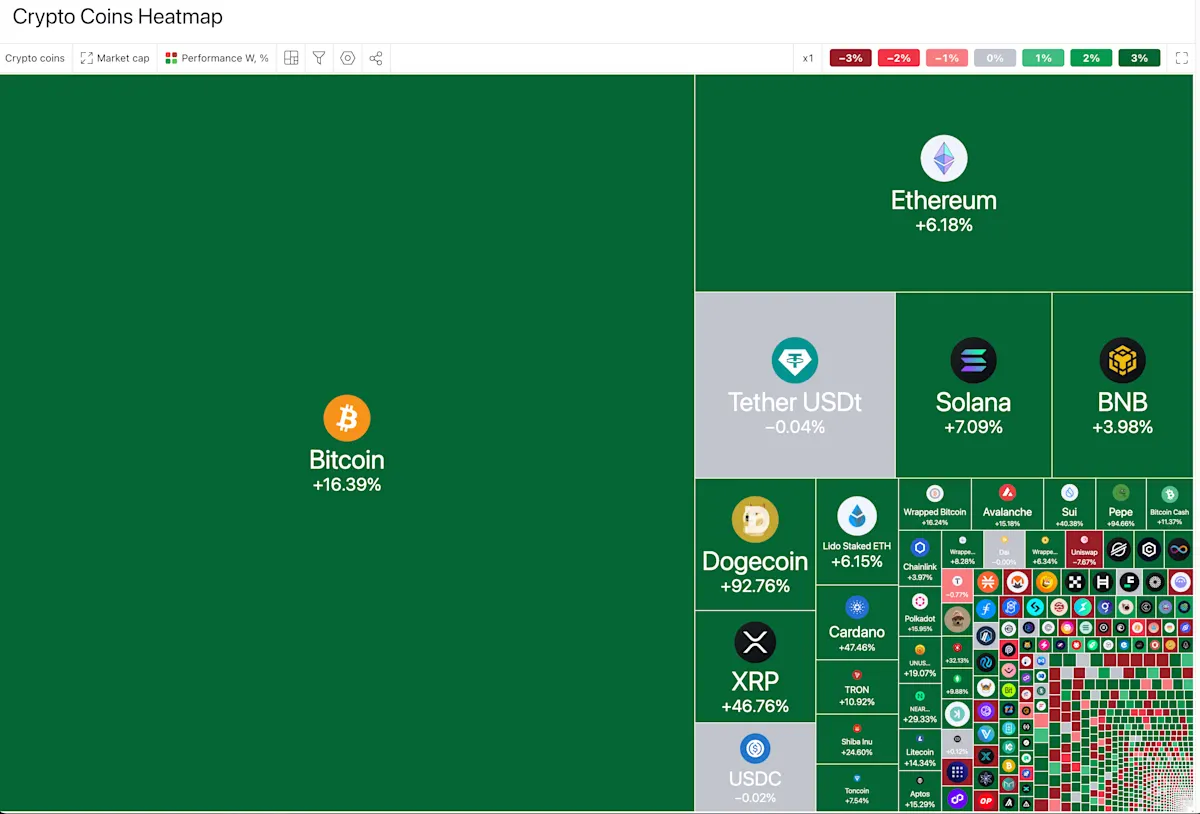1200x814 pixels.
Task: Select the −3% legend swatch
Action: click(851, 58)
